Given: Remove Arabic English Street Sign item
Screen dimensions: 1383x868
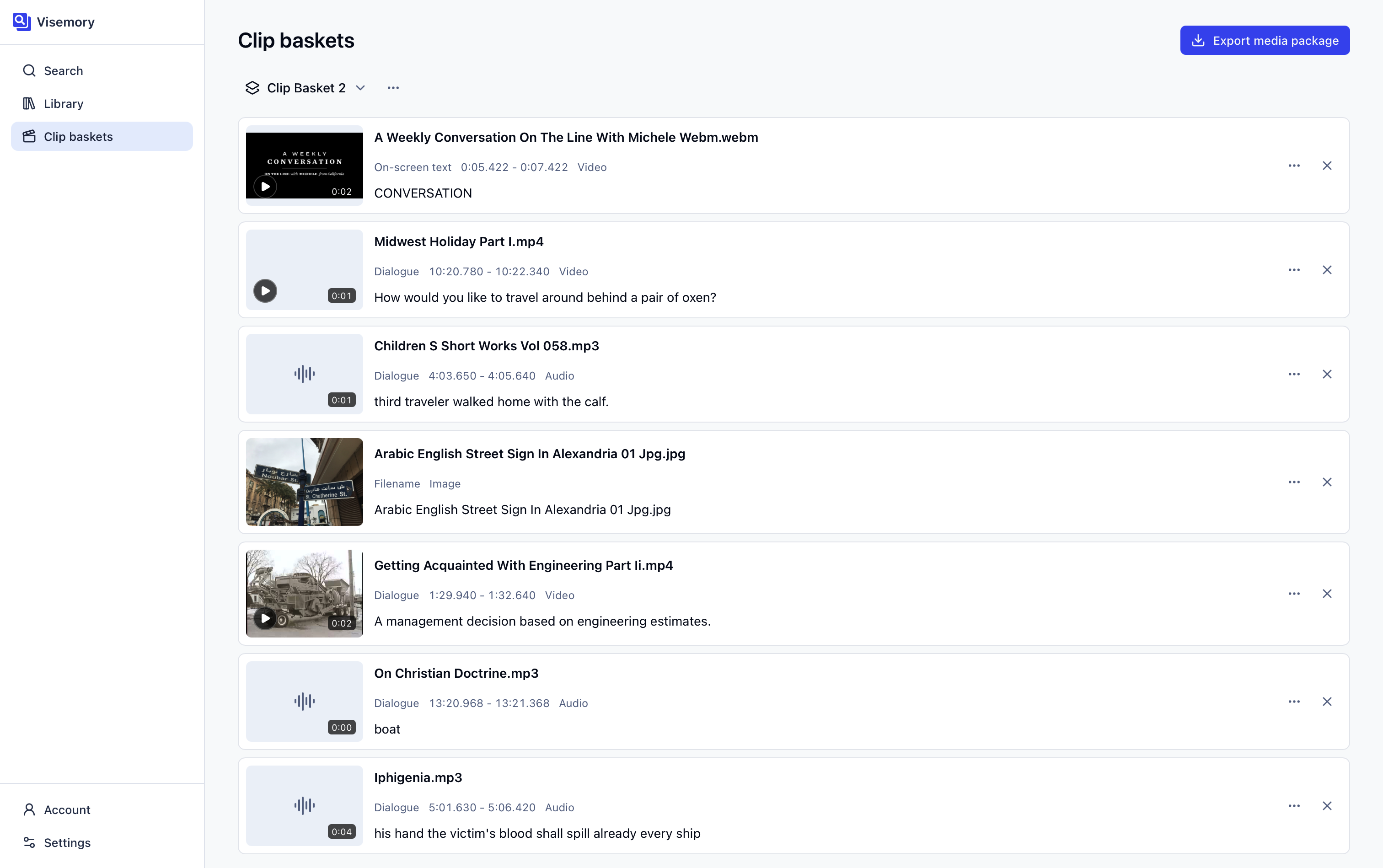Looking at the screenshot, I should click(x=1327, y=482).
